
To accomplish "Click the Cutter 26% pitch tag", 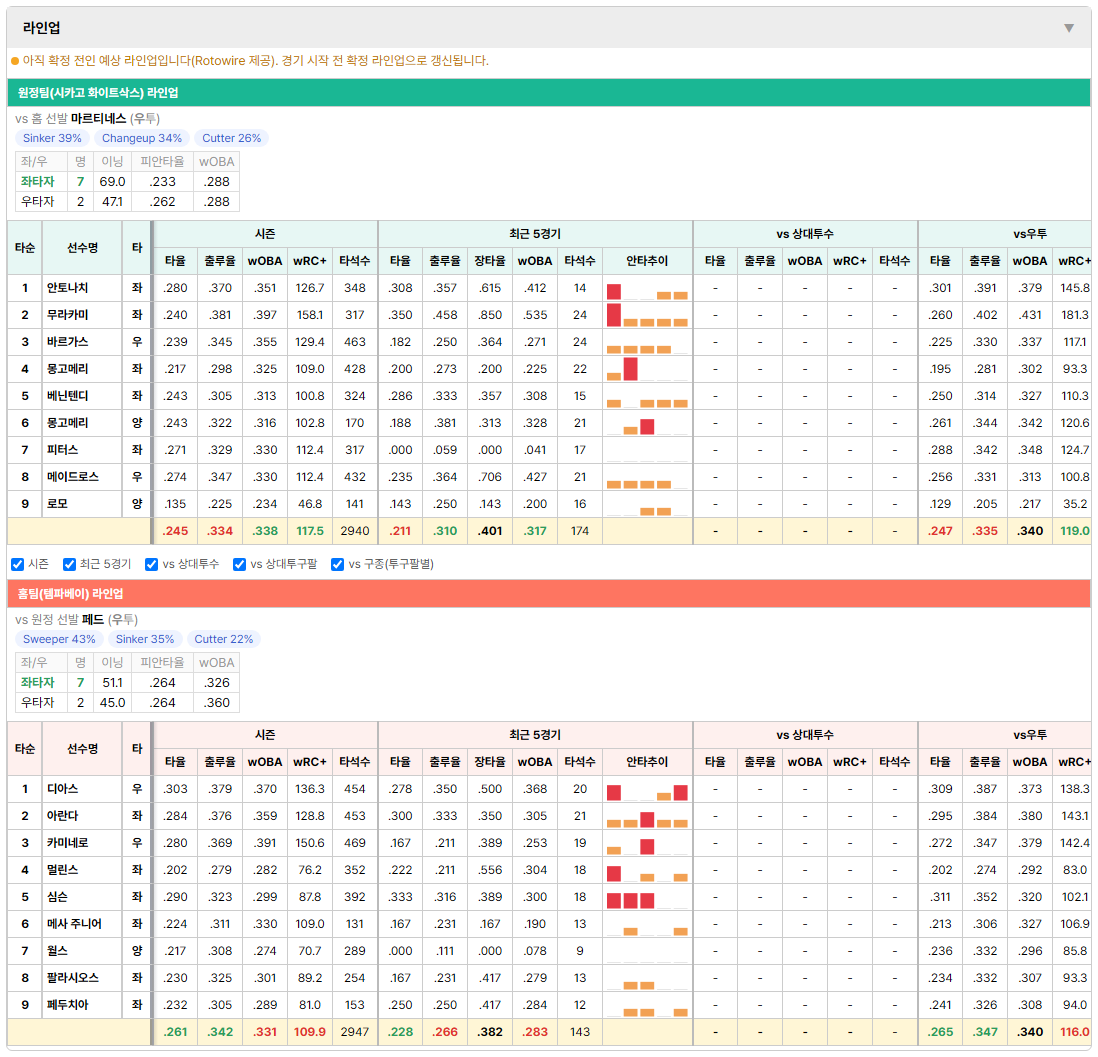I will coord(232,139).
